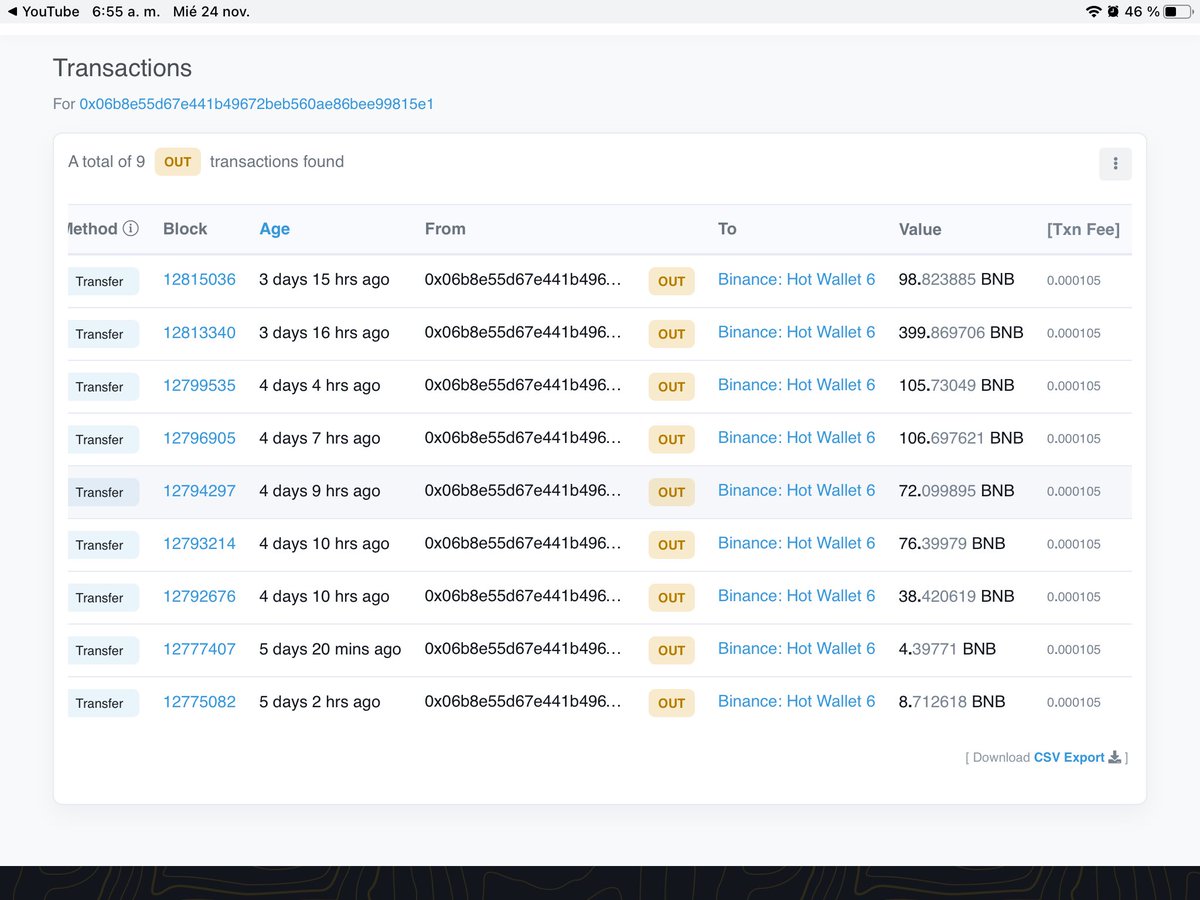The image size is (1200, 900).
Task: Open block 12815036
Action: (x=199, y=280)
